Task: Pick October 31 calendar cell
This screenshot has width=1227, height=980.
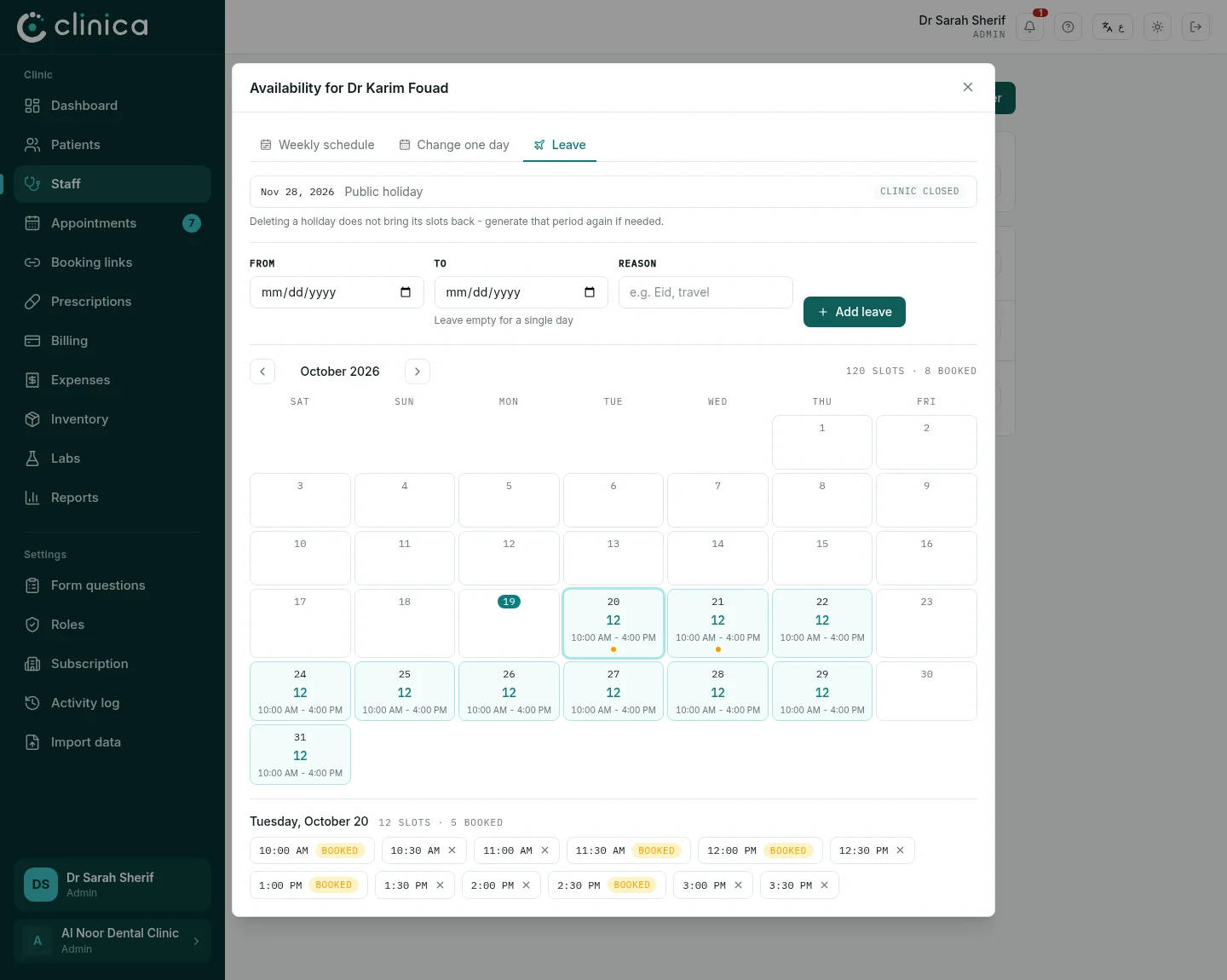Action: click(x=300, y=754)
